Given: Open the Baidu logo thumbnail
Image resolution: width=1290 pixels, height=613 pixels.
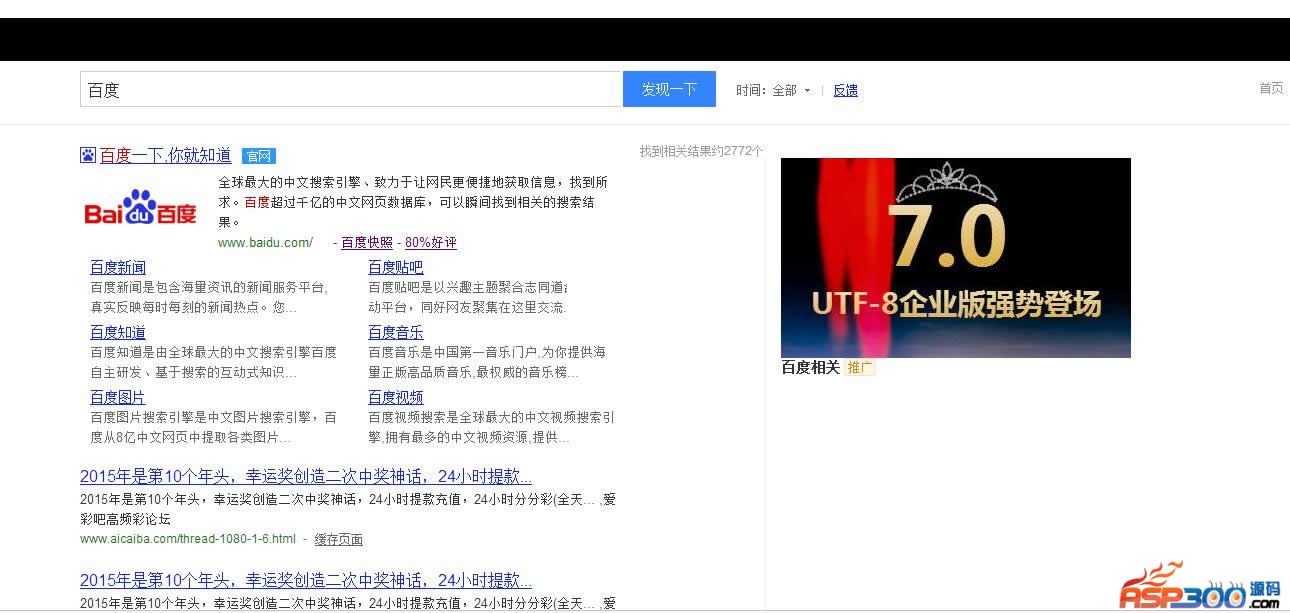Looking at the screenshot, I should pyautogui.click(x=140, y=208).
